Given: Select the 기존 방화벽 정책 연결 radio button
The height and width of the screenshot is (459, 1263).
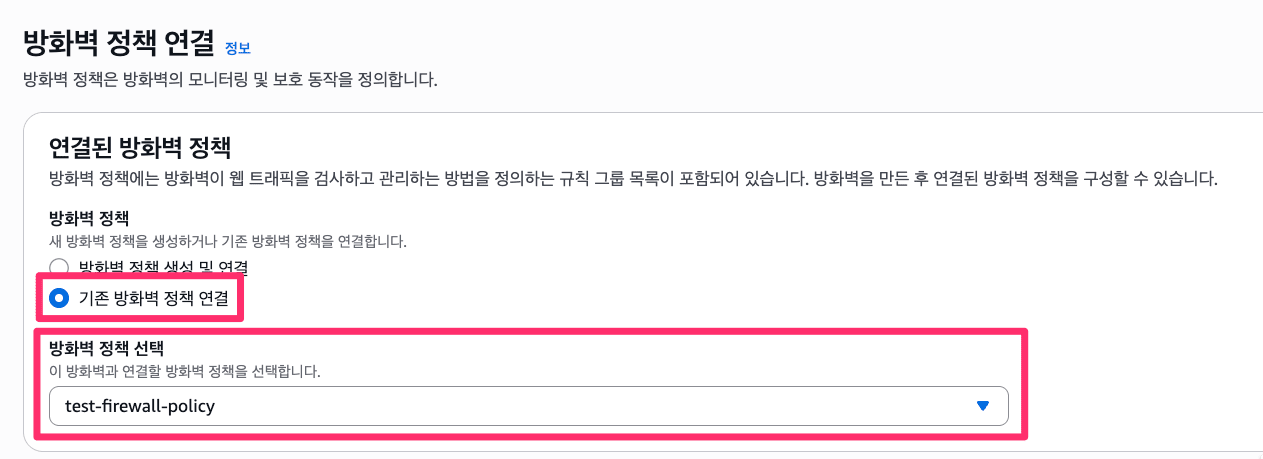Looking at the screenshot, I should [59, 297].
